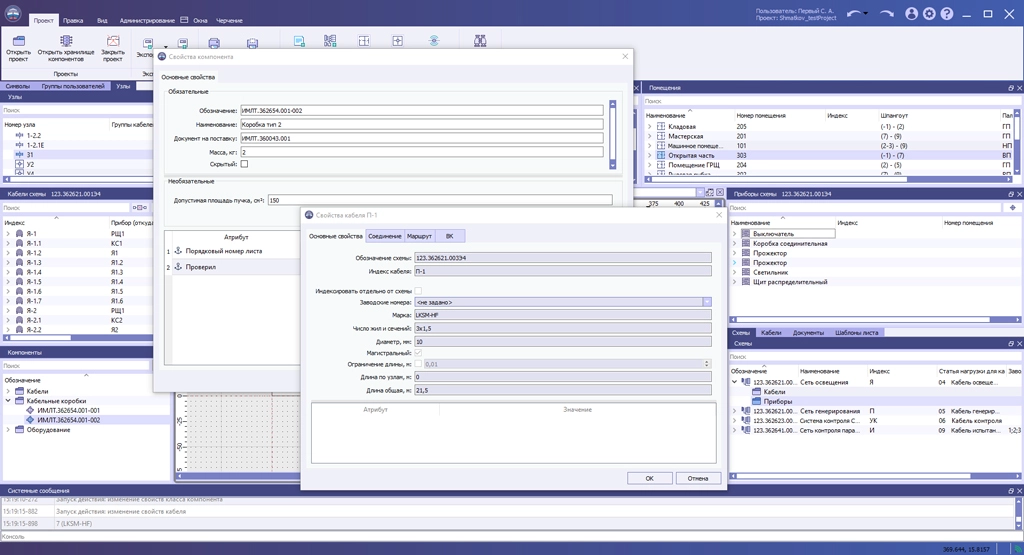This screenshot has height=555, width=1024.
Task: Switch to Документы tab in lower right panel
Action: 808,332
